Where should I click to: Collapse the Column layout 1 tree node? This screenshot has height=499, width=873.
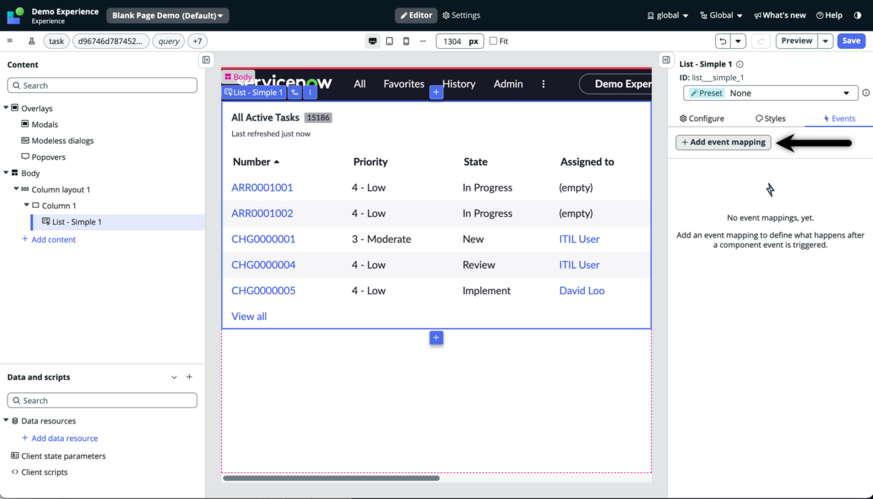click(x=16, y=189)
